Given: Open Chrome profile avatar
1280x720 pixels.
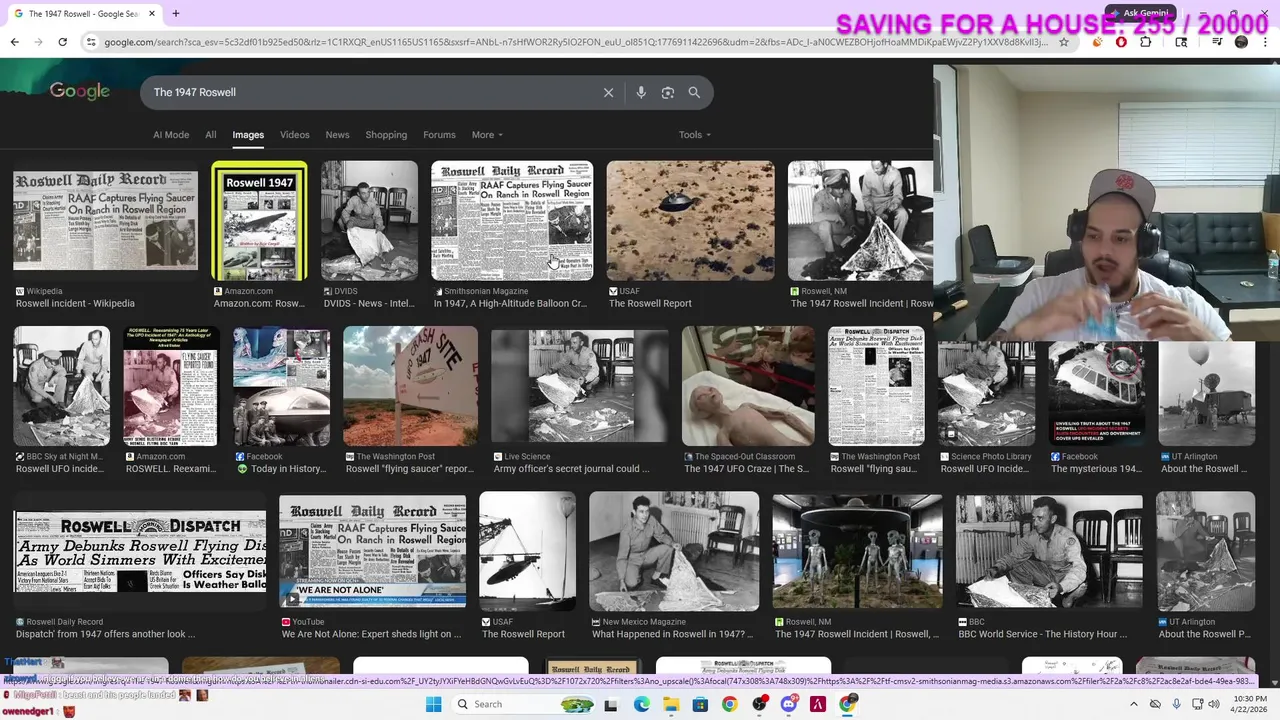Looking at the screenshot, I should pyautogui.click(x=1241, y=42).
